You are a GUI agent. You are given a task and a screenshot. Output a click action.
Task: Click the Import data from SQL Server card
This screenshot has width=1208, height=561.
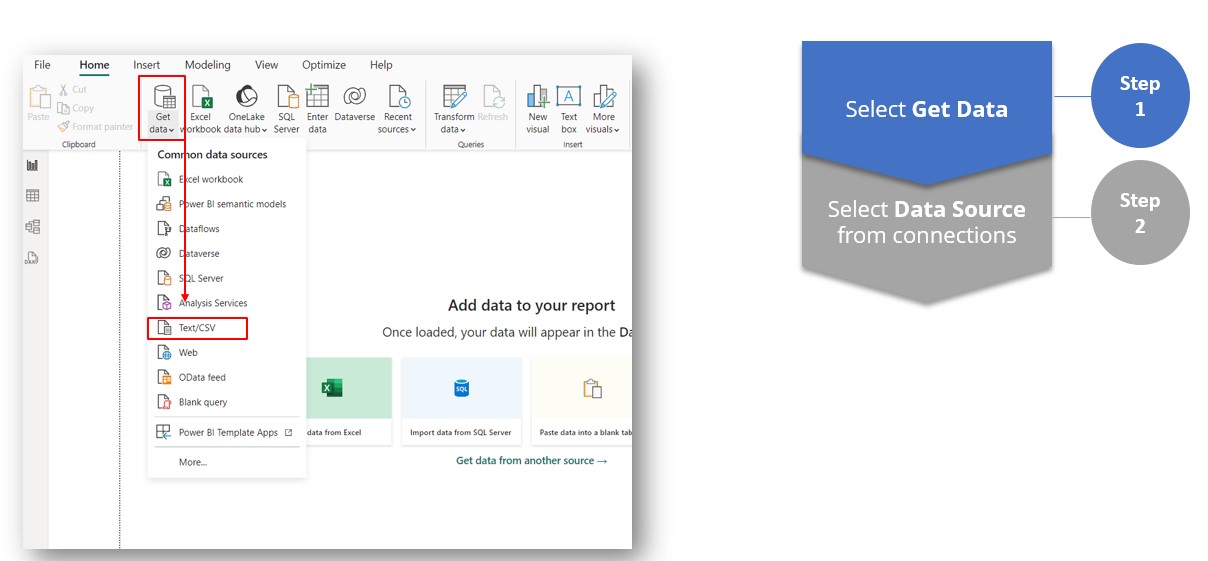(x=461, y=400)
